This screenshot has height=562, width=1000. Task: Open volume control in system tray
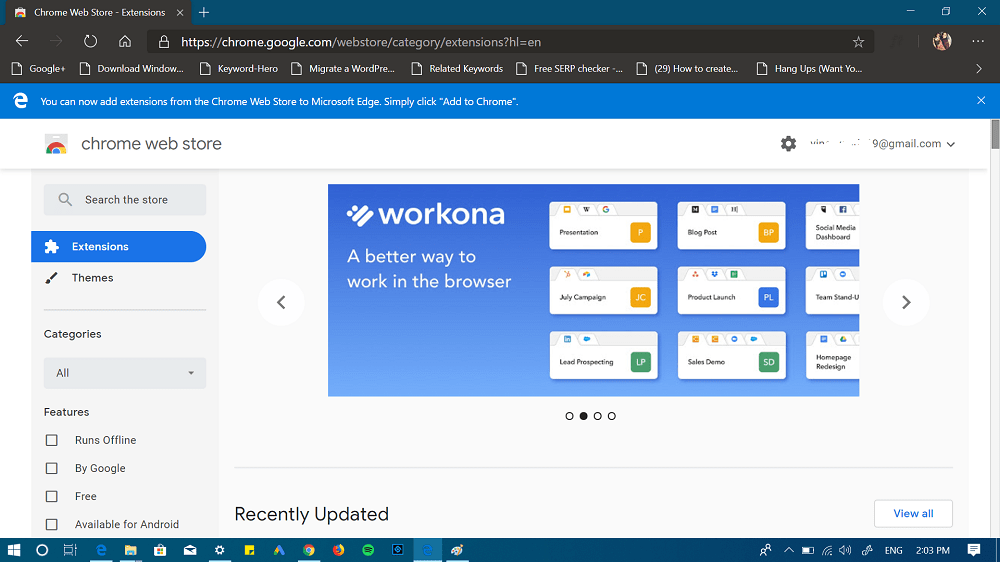tap(846, 550)
